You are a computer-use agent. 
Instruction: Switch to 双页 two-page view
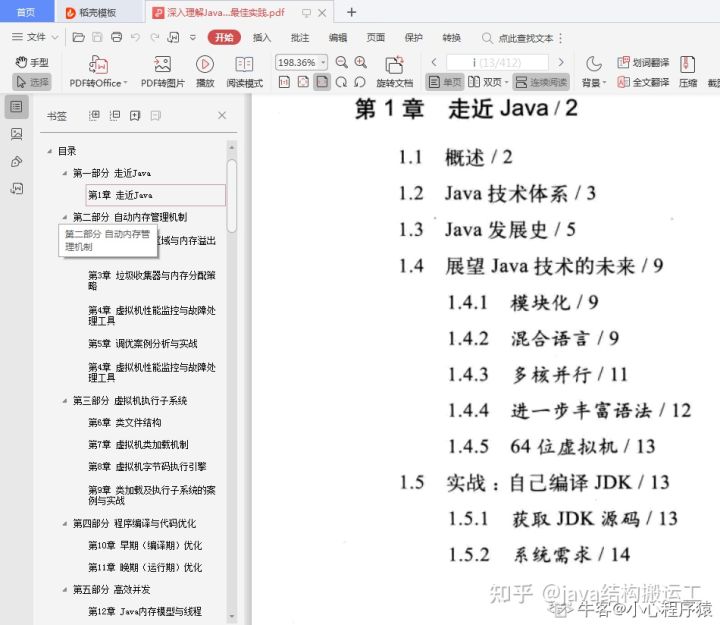[488, 82]
